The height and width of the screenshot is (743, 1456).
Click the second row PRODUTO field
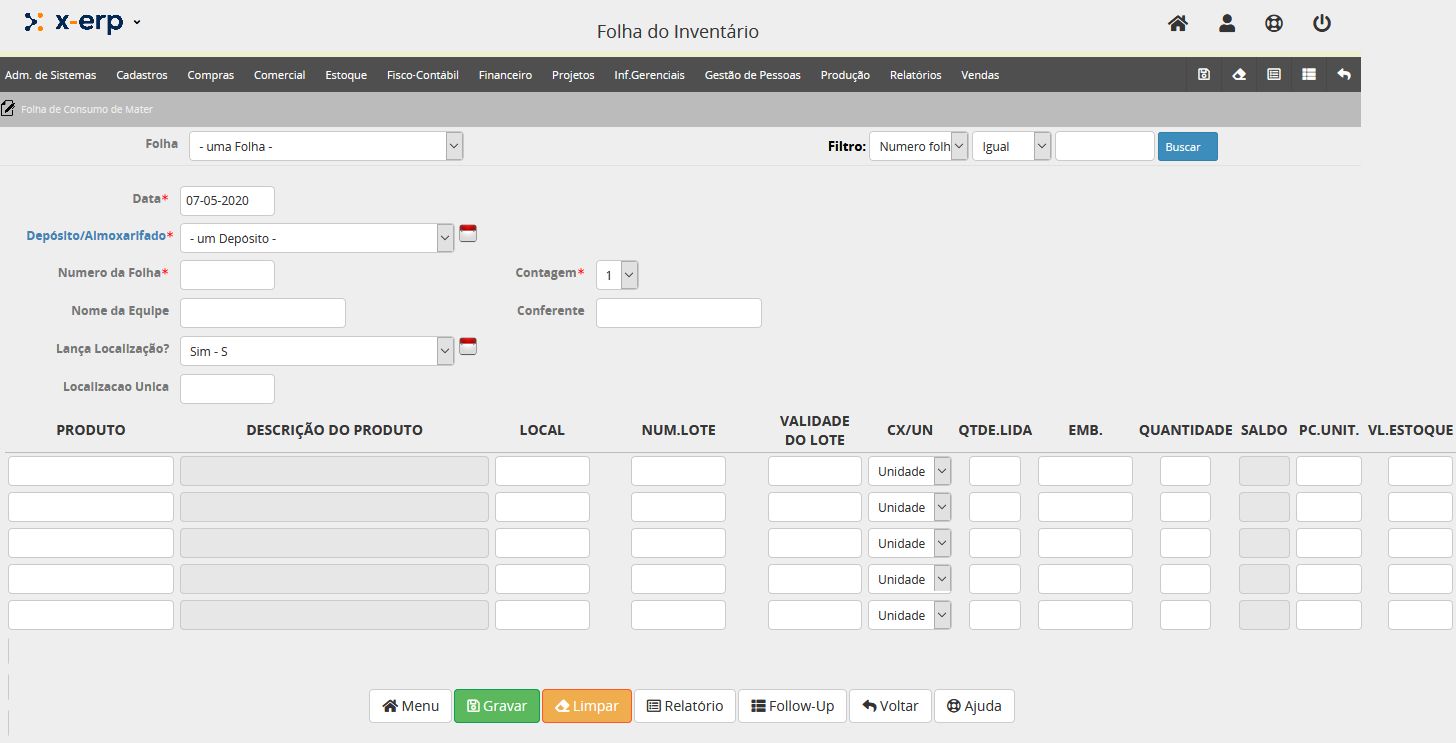click(x=91, y=507)
